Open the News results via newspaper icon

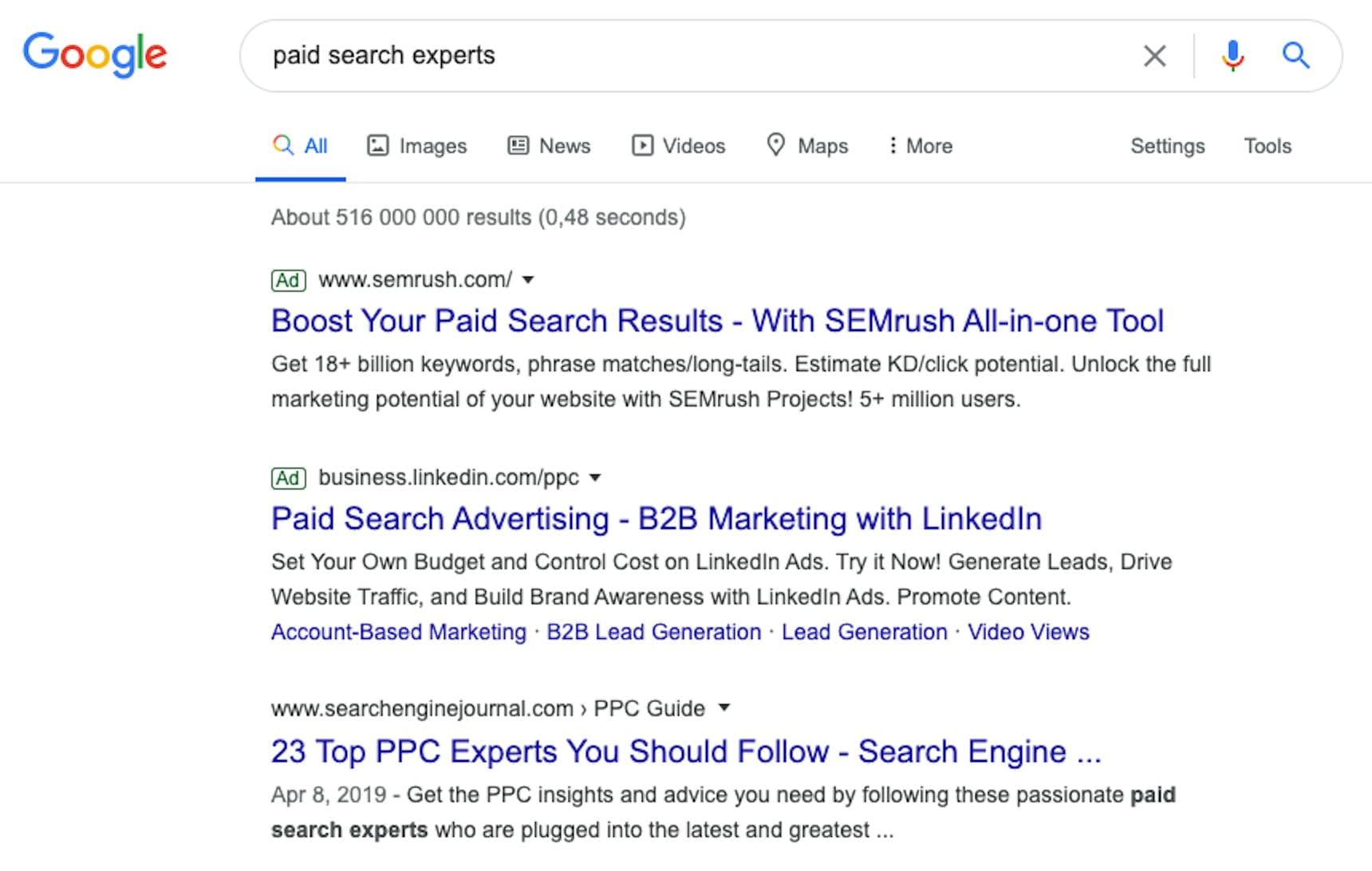click(518, 146)
